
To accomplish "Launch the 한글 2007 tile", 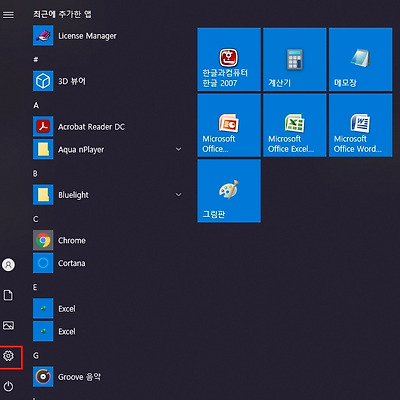I will click(229, 59).
